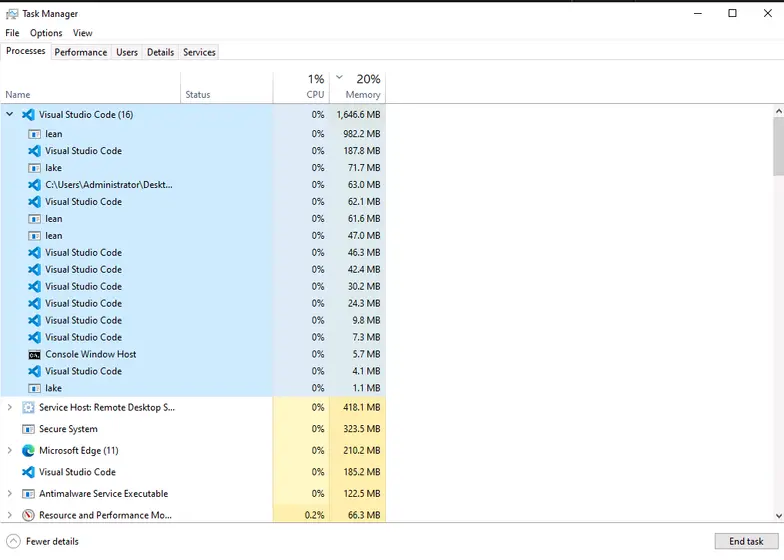Click the Console Window Host icon
Screen dimensions: 784x560
34,354
